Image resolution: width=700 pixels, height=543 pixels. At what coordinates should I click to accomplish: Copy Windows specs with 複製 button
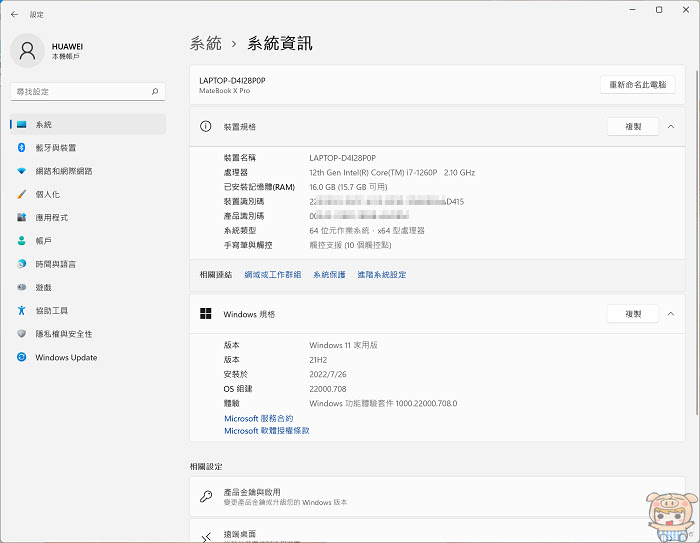(x=633, y=314)
